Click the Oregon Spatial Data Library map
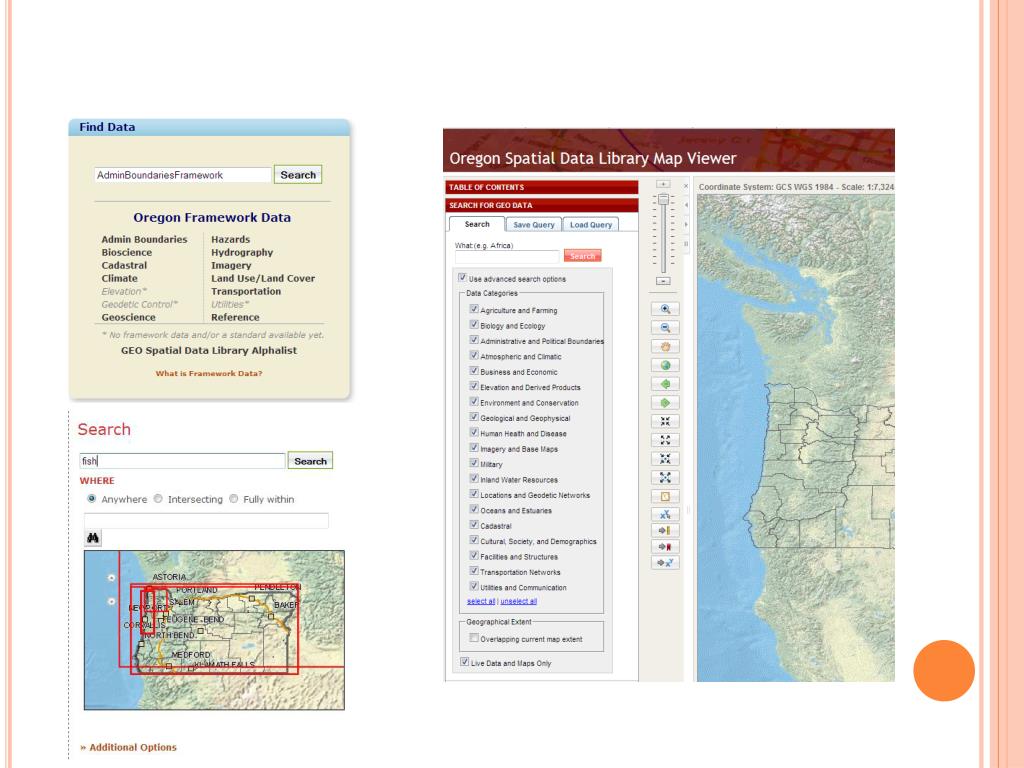 click(795, 438)
